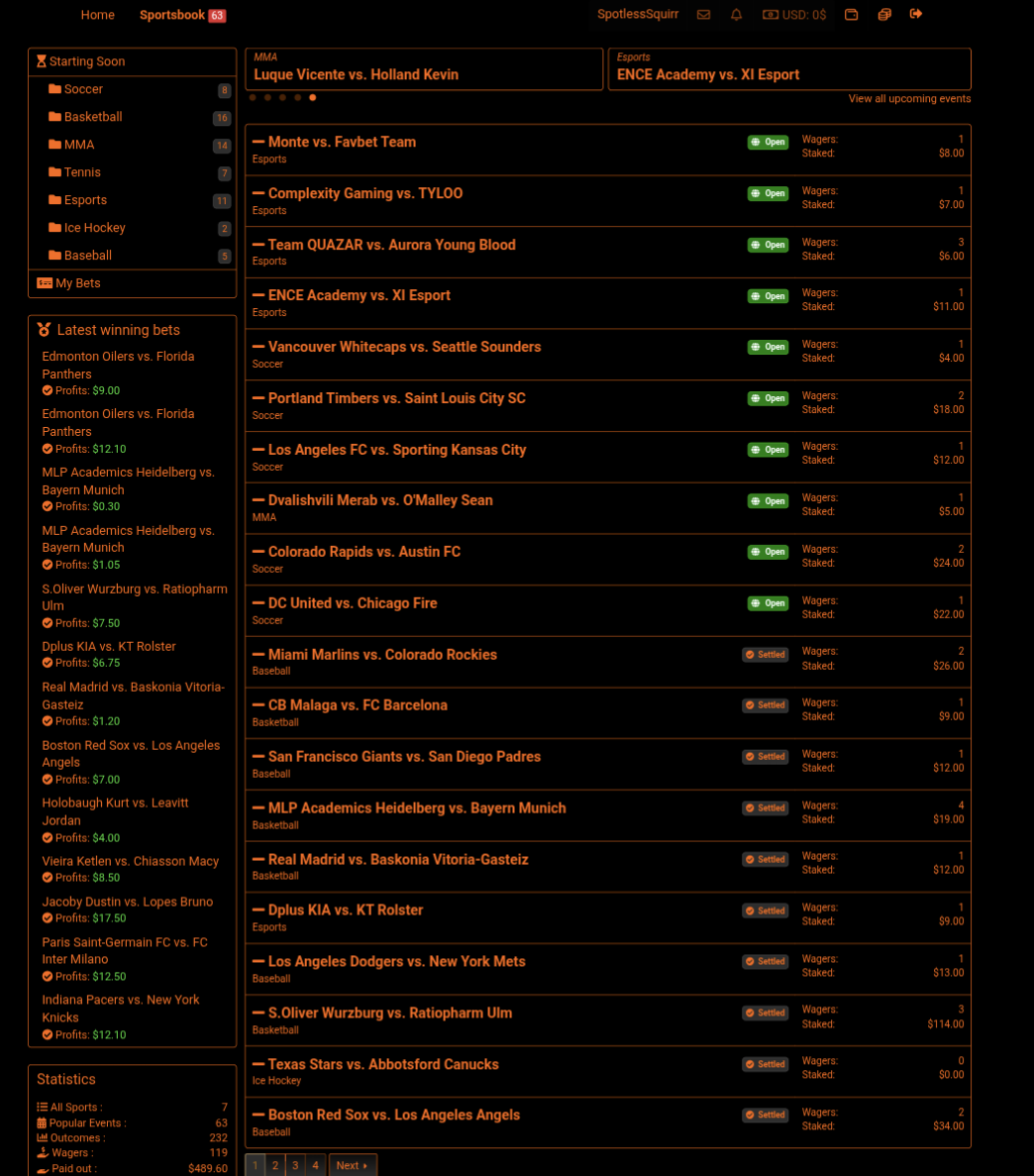Click the Tennis folder icon
The width and height of the screenshot is (1034, 1176).
[54, 171]
